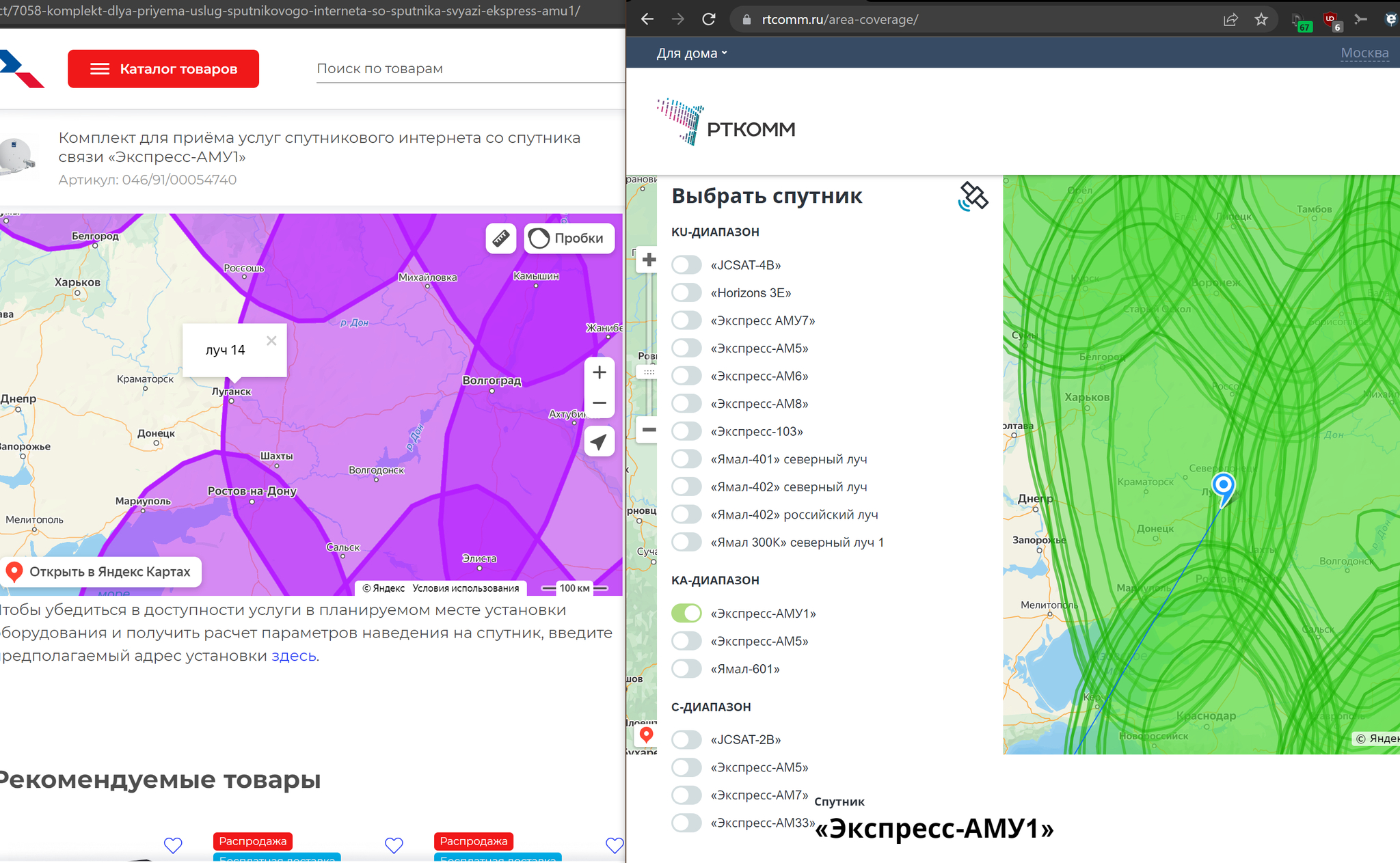Go forward in the rtcomm.ru browser window
1400x863 pixels.
677,19
